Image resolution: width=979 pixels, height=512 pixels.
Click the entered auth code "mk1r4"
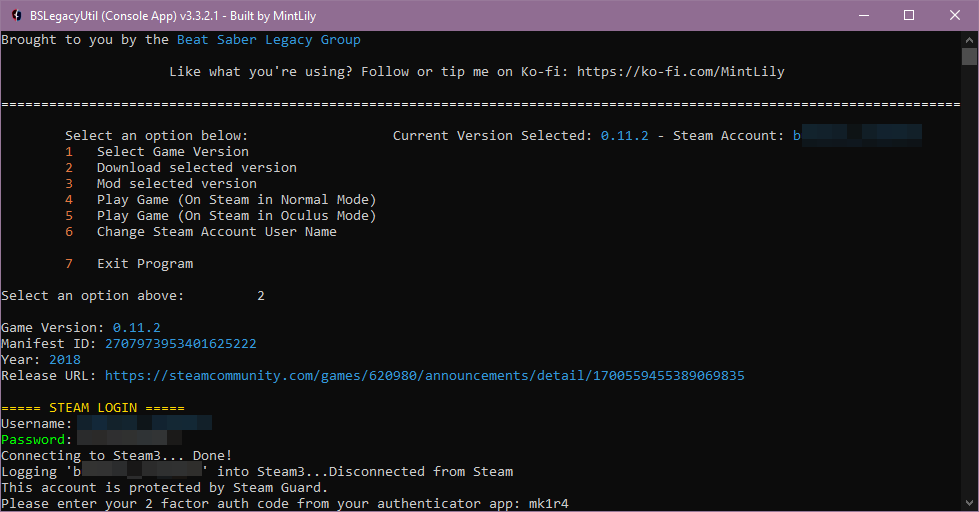point(548,503)
